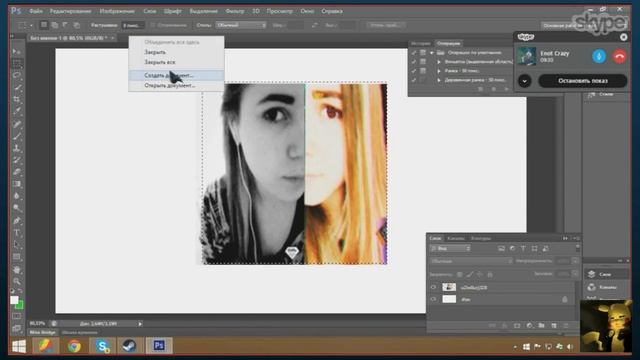Select the Eraser tool
The image size is (640, 360).
[17, 172]
